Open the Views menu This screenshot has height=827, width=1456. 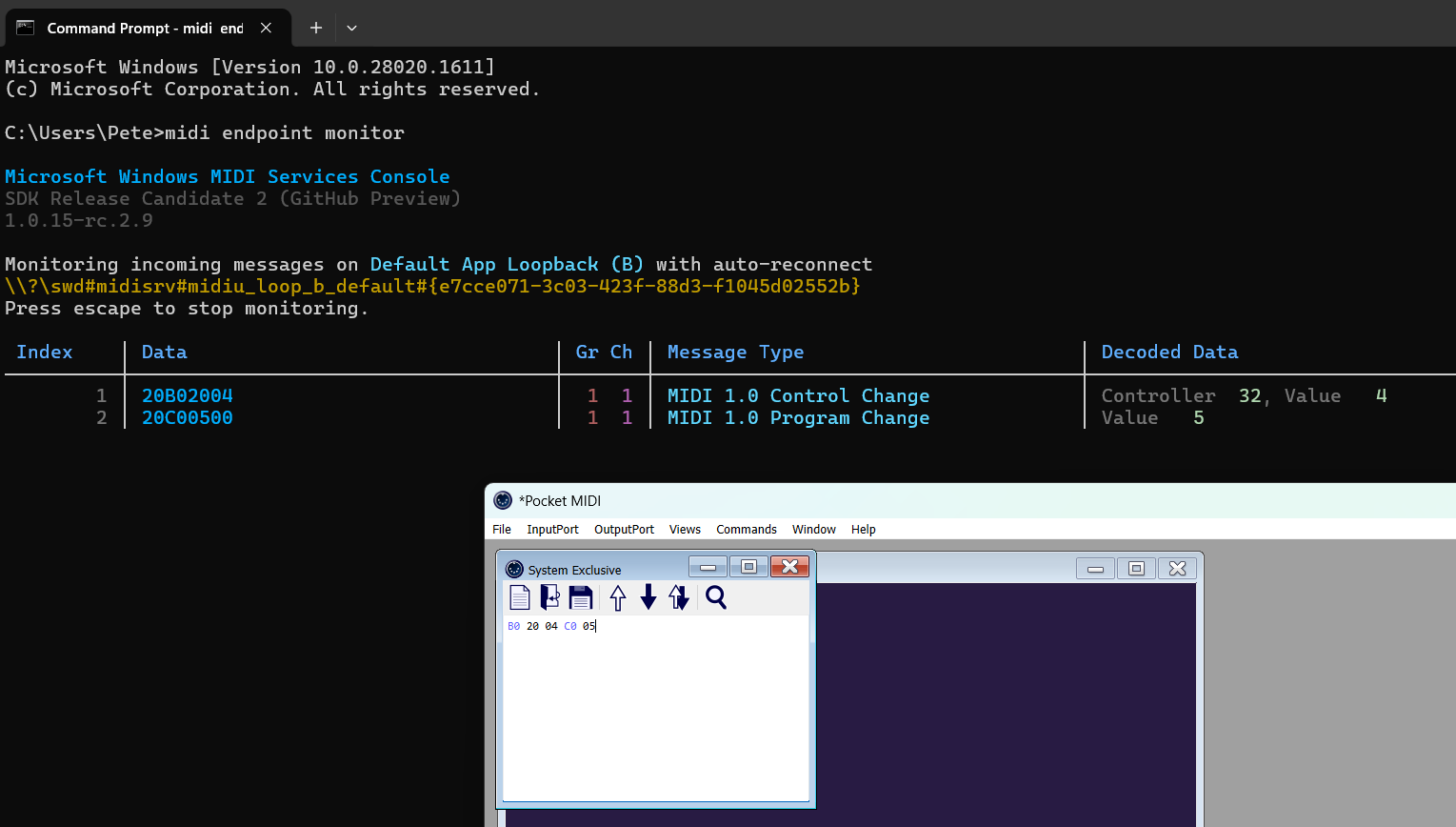685,529
